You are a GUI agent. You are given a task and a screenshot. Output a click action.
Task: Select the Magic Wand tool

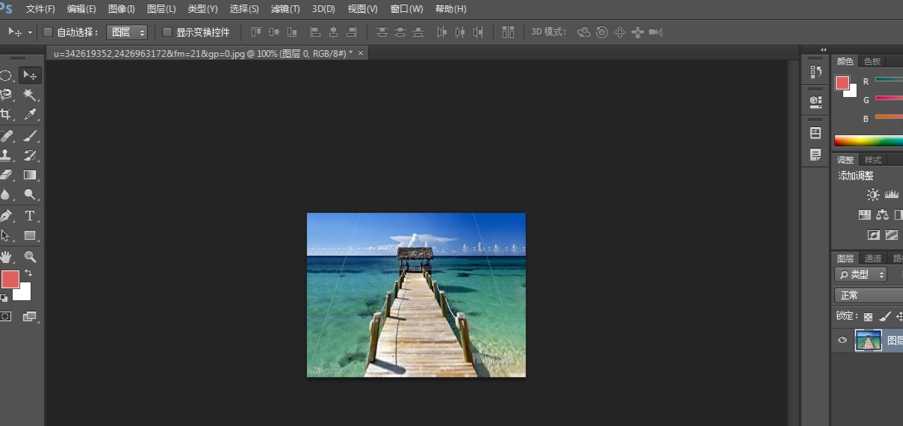(30, 95)
